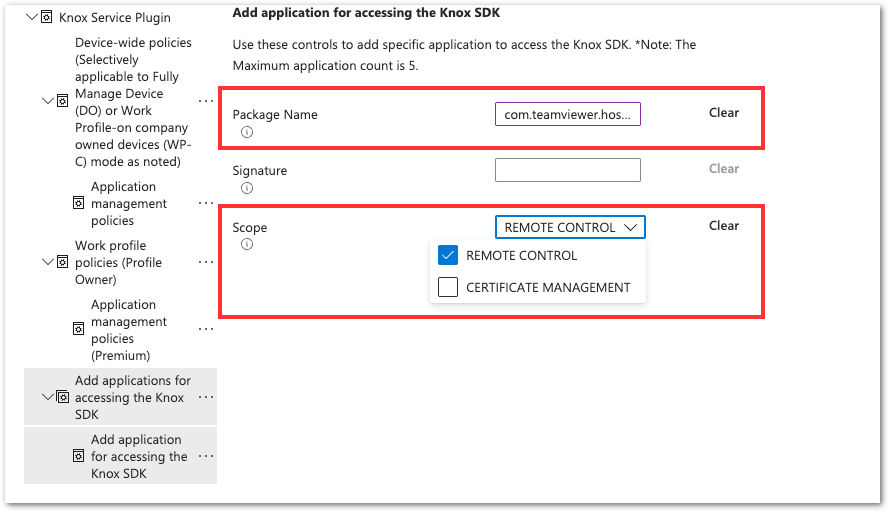The width and height of the screenshot is (889, 512).
Task: Click the Add applications for accessing group icon
Action: point(62,397)
